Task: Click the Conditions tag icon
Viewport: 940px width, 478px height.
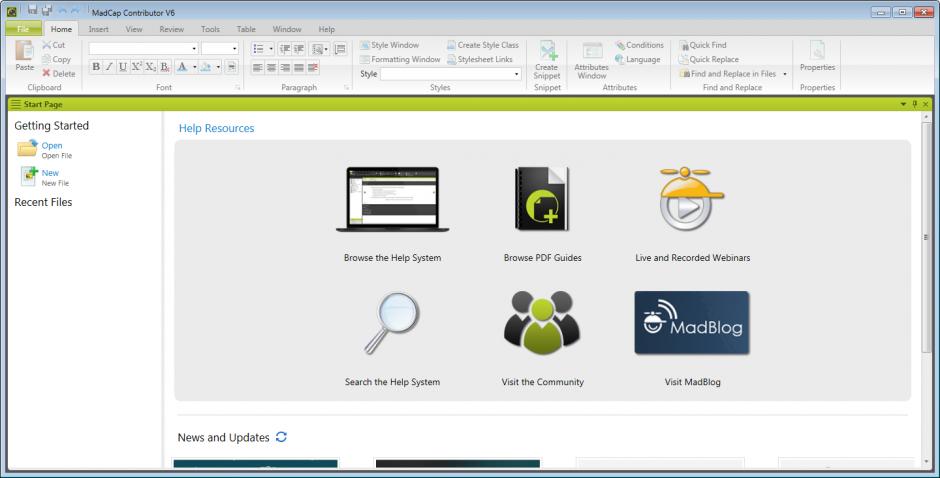Action: 620,45
